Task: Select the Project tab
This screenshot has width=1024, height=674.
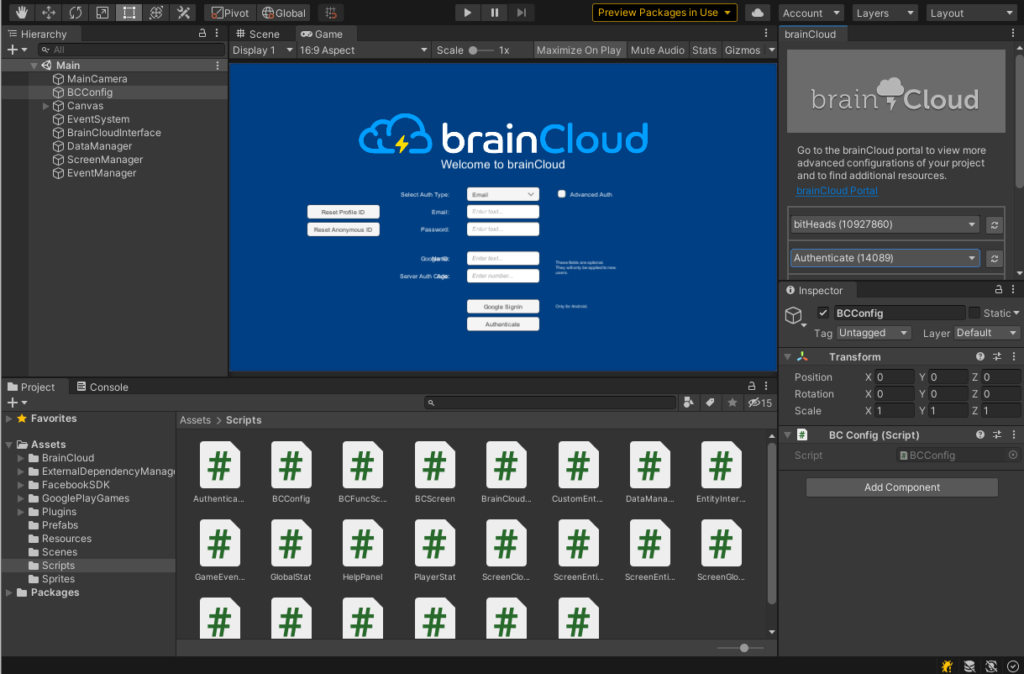Action: 31,387
